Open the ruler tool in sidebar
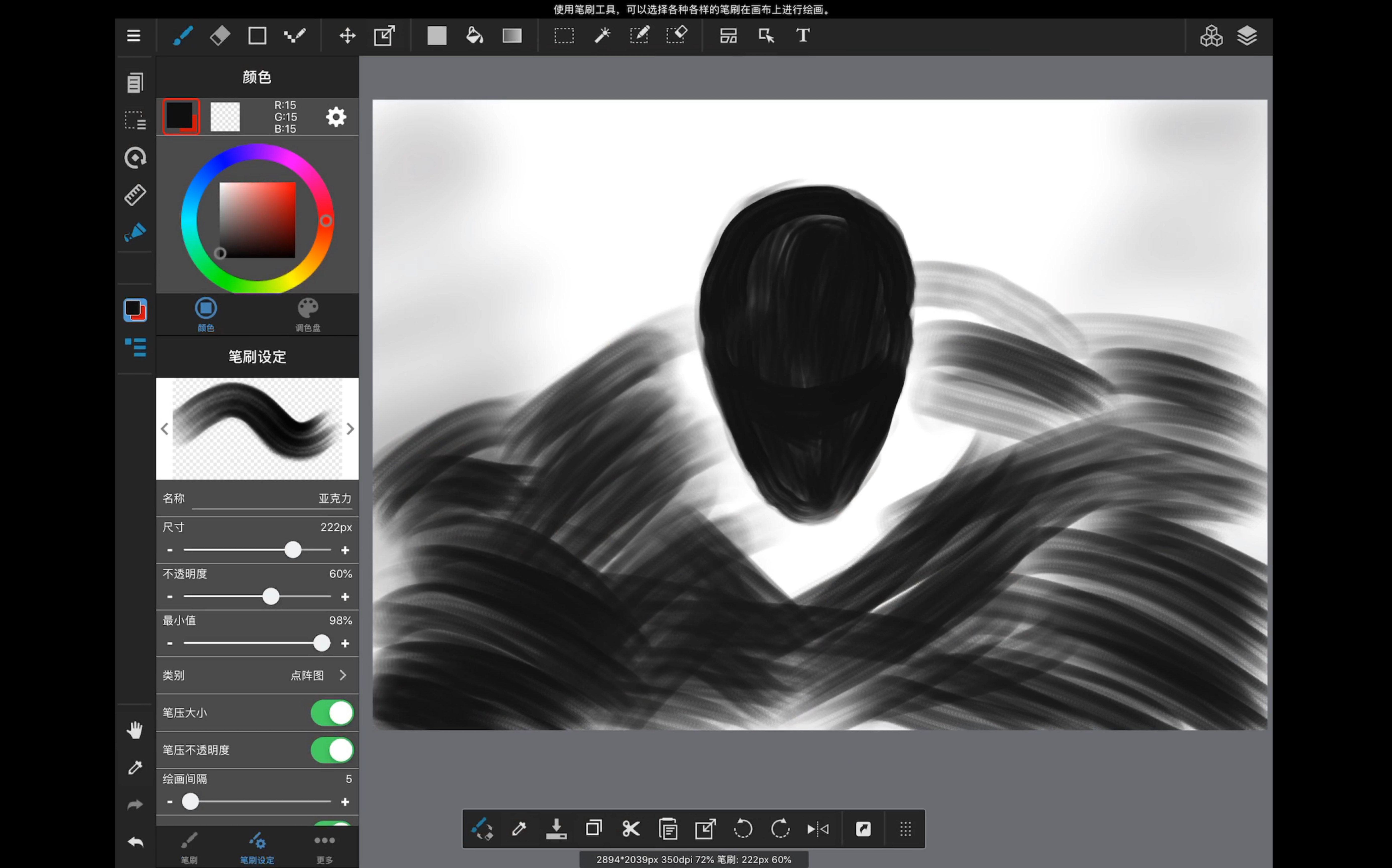 (135, 195)
